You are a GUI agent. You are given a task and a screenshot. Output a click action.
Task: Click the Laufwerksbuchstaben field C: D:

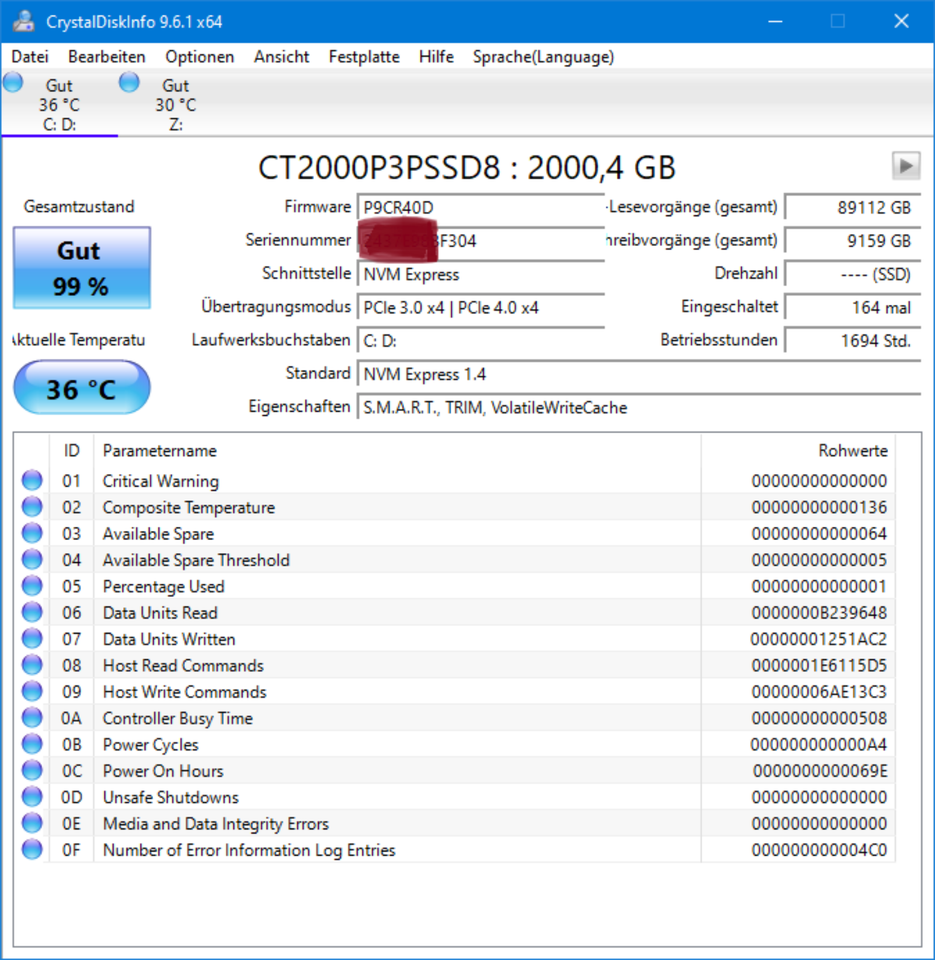481,340
